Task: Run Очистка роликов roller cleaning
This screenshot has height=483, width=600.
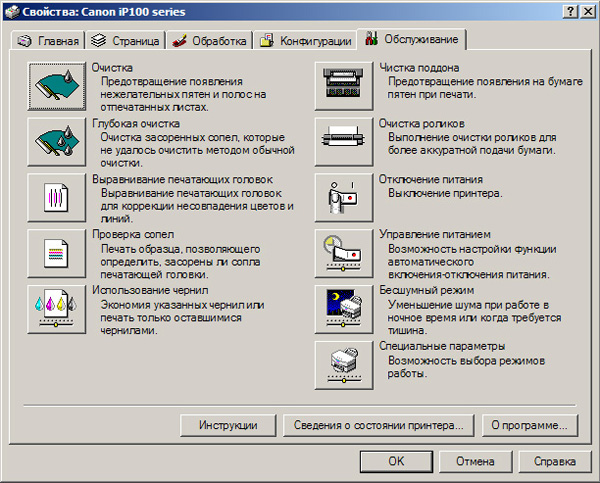Action: [x=344, y=142]
